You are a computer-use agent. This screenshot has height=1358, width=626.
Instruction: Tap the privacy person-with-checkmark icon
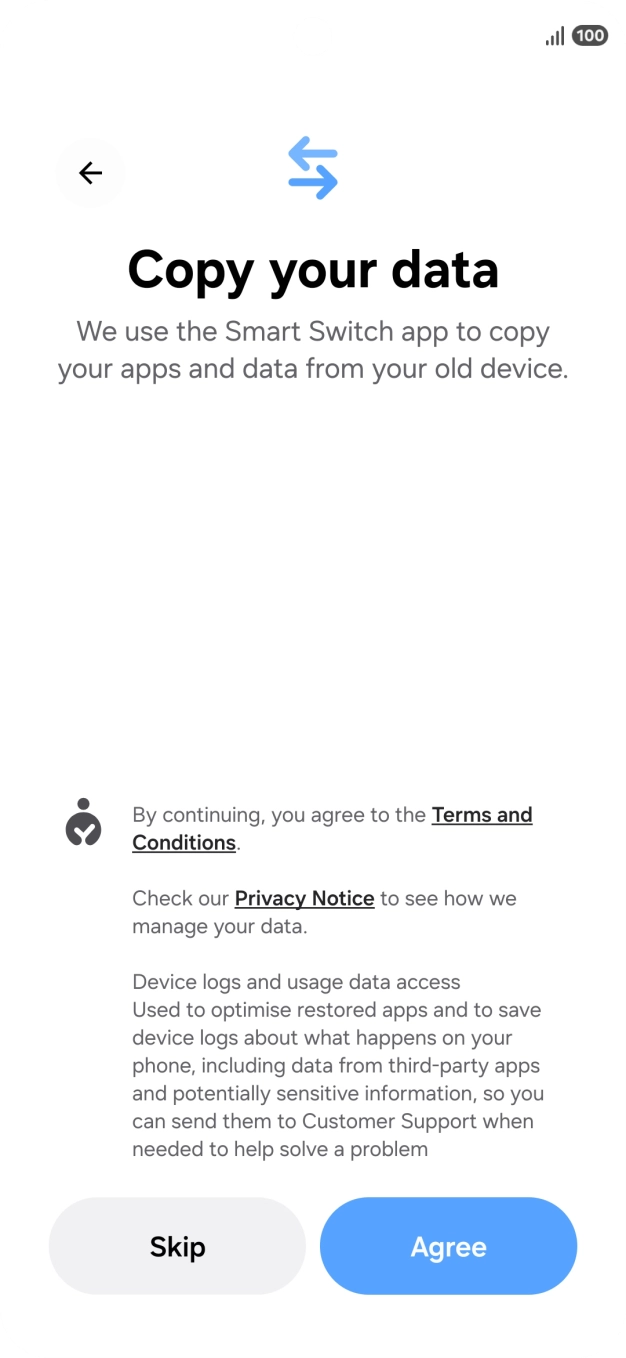point(84,823)
